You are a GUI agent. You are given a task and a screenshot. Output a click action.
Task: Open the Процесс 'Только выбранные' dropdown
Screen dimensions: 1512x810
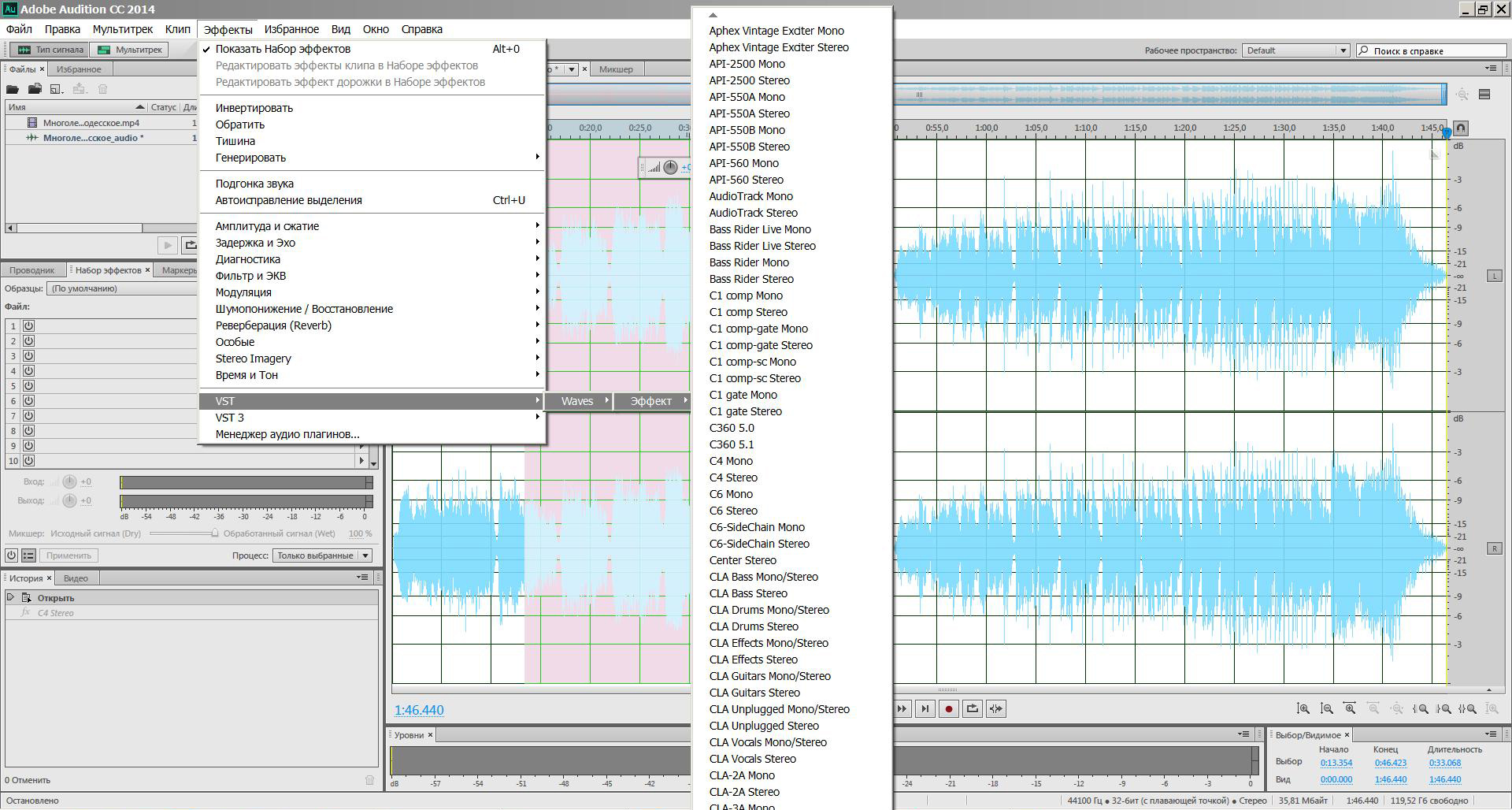pos(322,555)
